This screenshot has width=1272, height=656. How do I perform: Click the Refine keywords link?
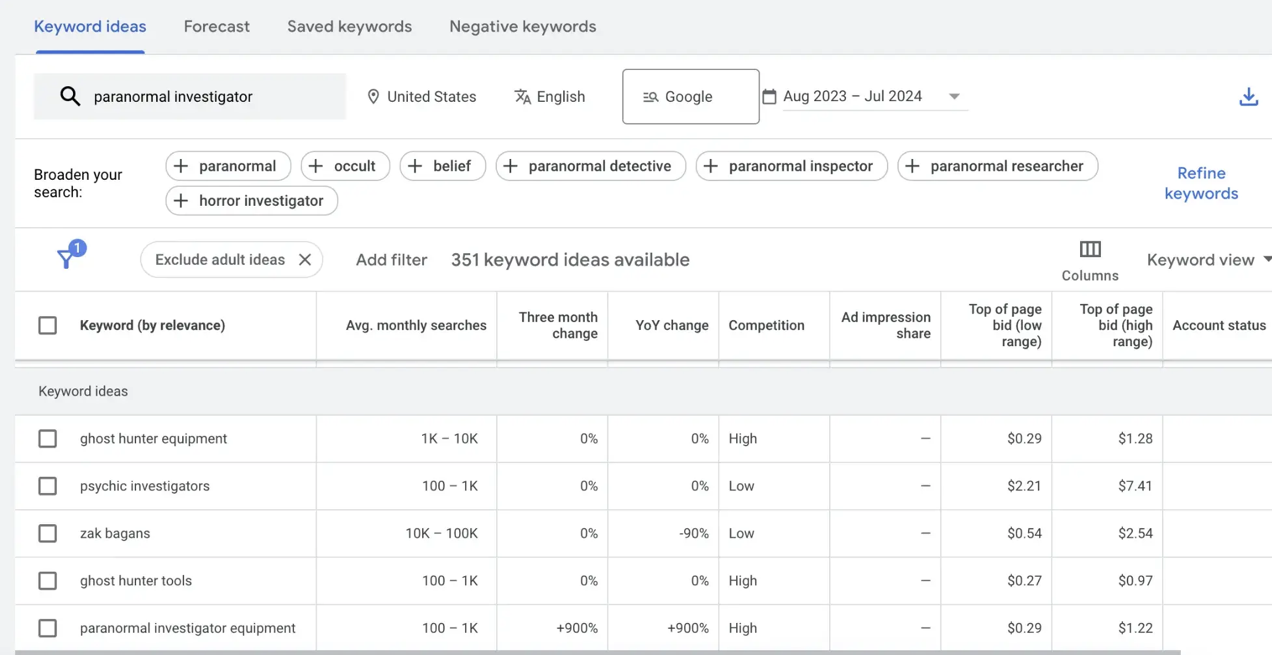pos(1201,183)
